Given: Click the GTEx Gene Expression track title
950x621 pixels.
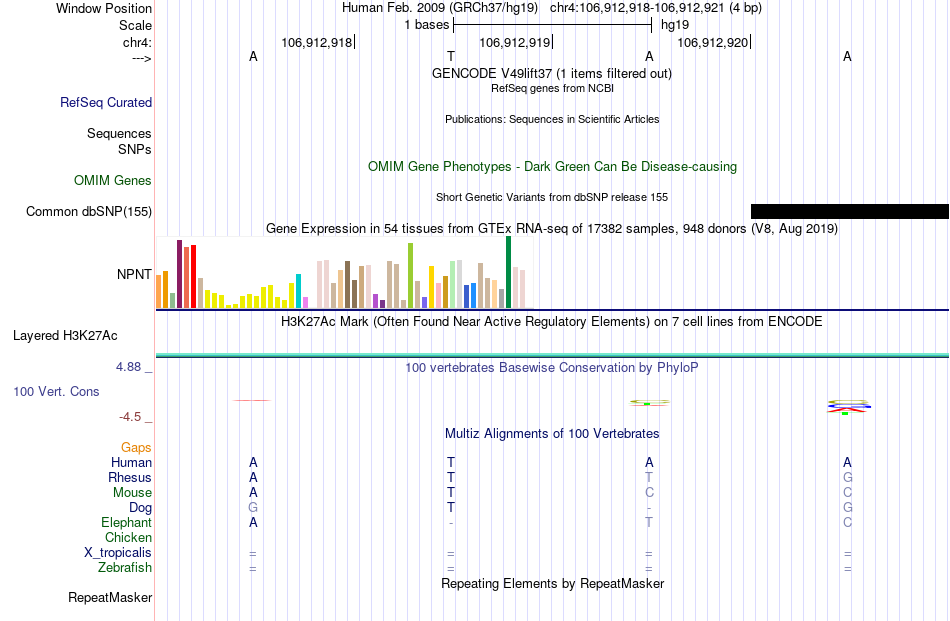Looking at the screenshot, I should [552, 228].
